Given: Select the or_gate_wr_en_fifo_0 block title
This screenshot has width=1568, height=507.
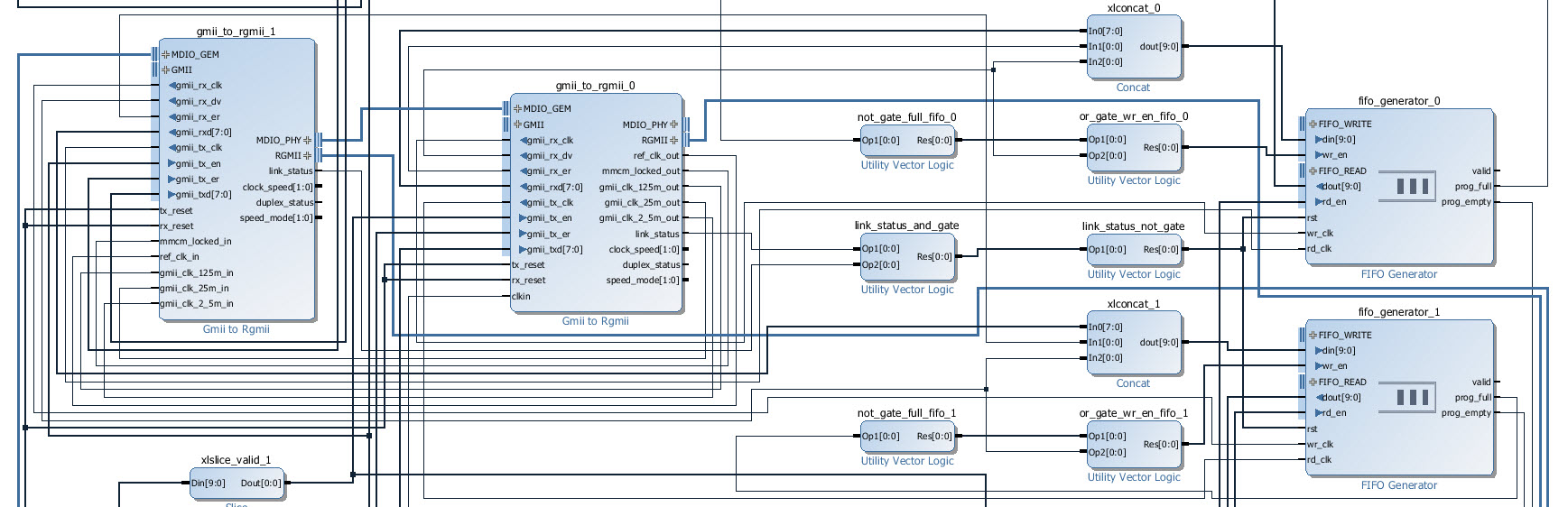Looking at the screenshot, I should [x=1134, y=116].
